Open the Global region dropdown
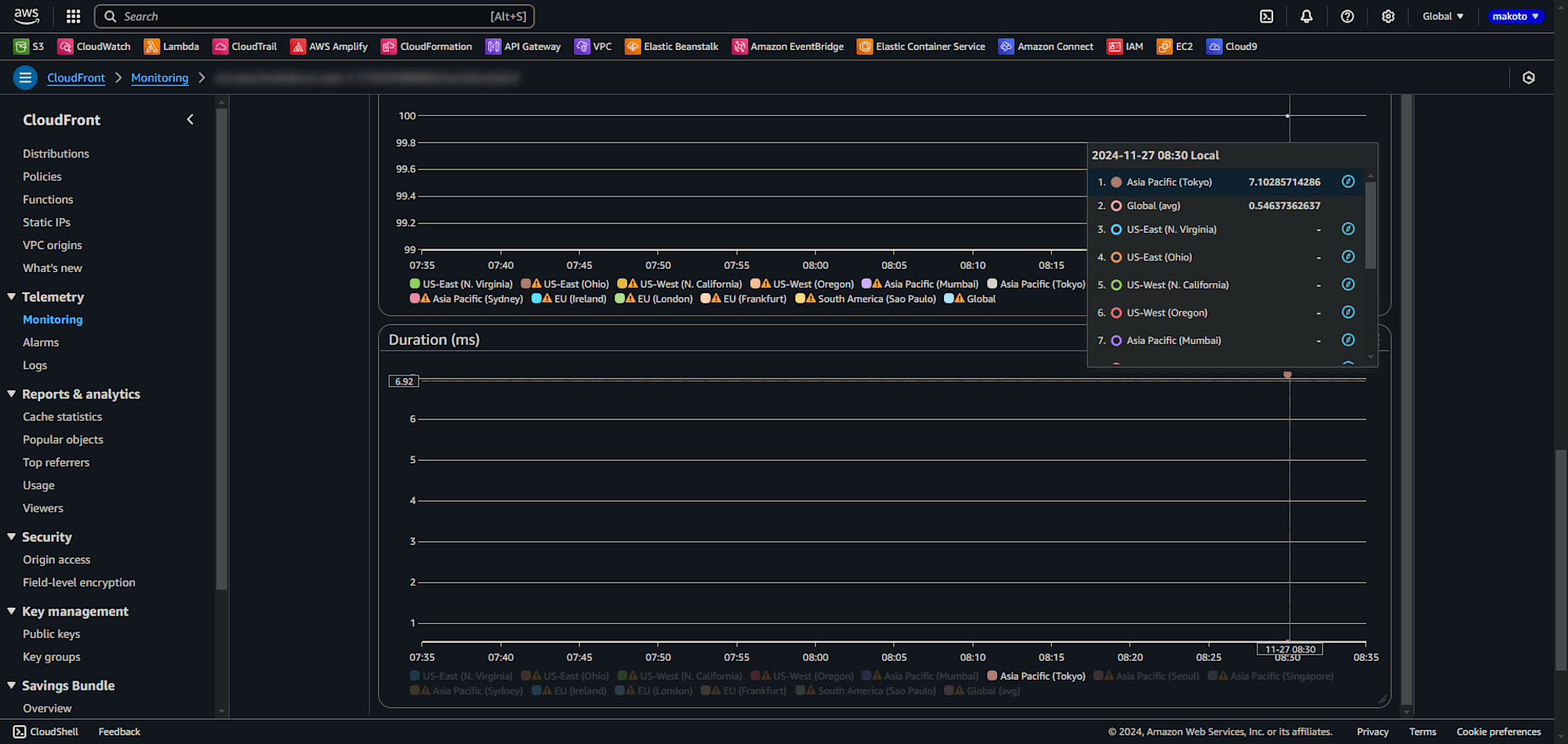Viewport: 1568px width, 744px height. coord(1443,16)
